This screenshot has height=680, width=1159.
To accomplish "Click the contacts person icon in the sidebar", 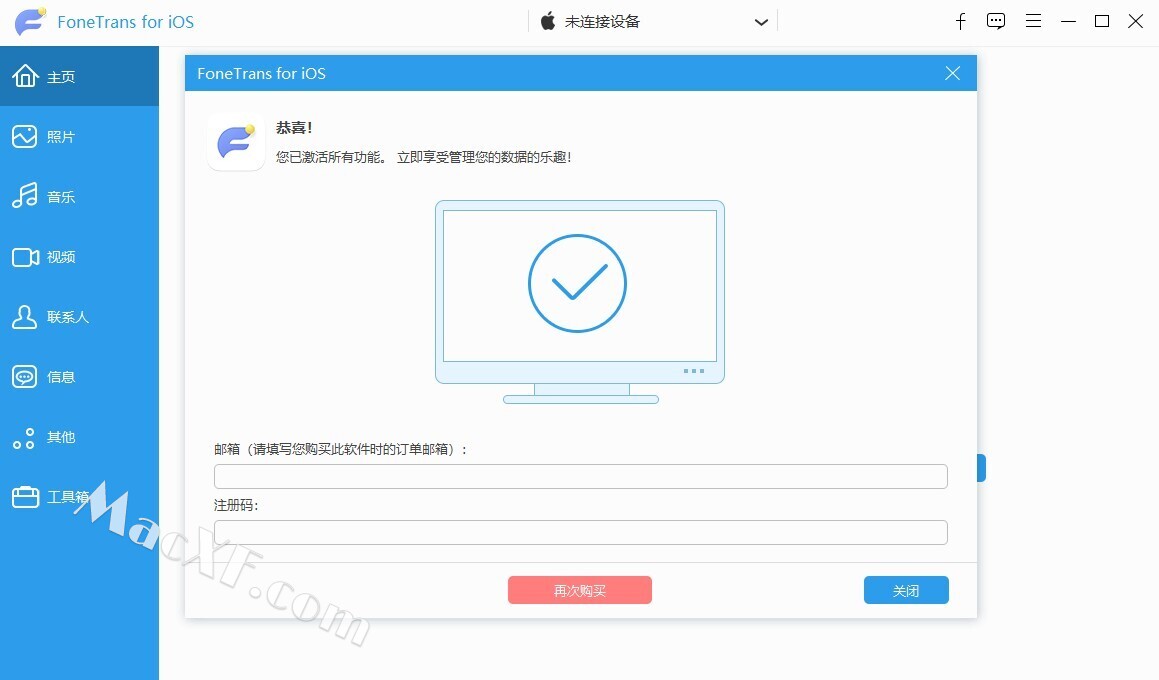I will (x=24, y=316).
